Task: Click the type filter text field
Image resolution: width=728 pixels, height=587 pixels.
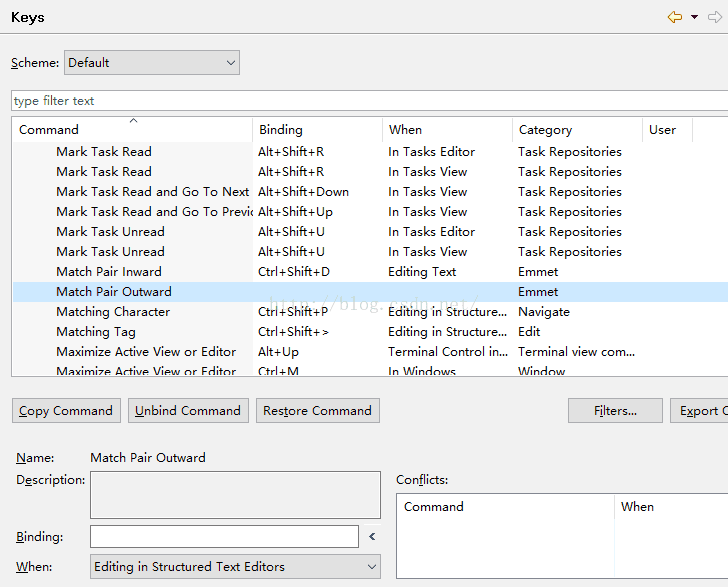Action: click(x=368, y=101)
